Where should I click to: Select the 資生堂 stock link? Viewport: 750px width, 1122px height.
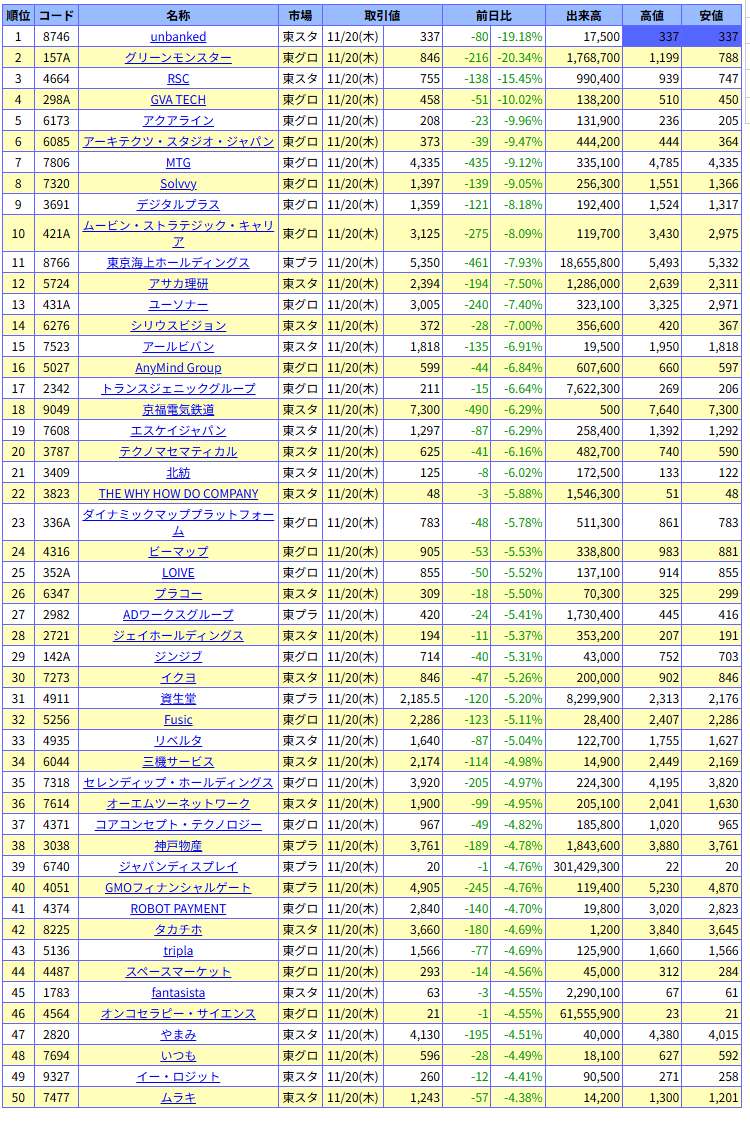pyautogui.click(x=178, y=699)
